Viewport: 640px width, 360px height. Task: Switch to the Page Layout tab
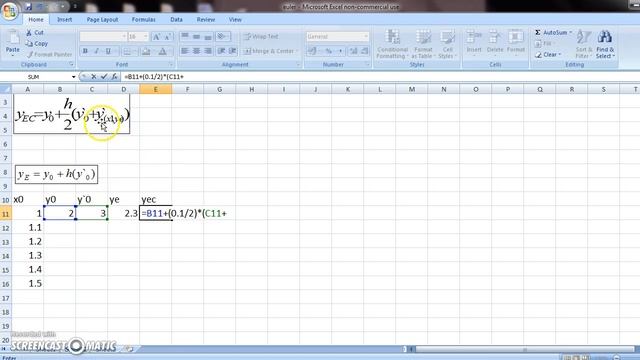102,20
